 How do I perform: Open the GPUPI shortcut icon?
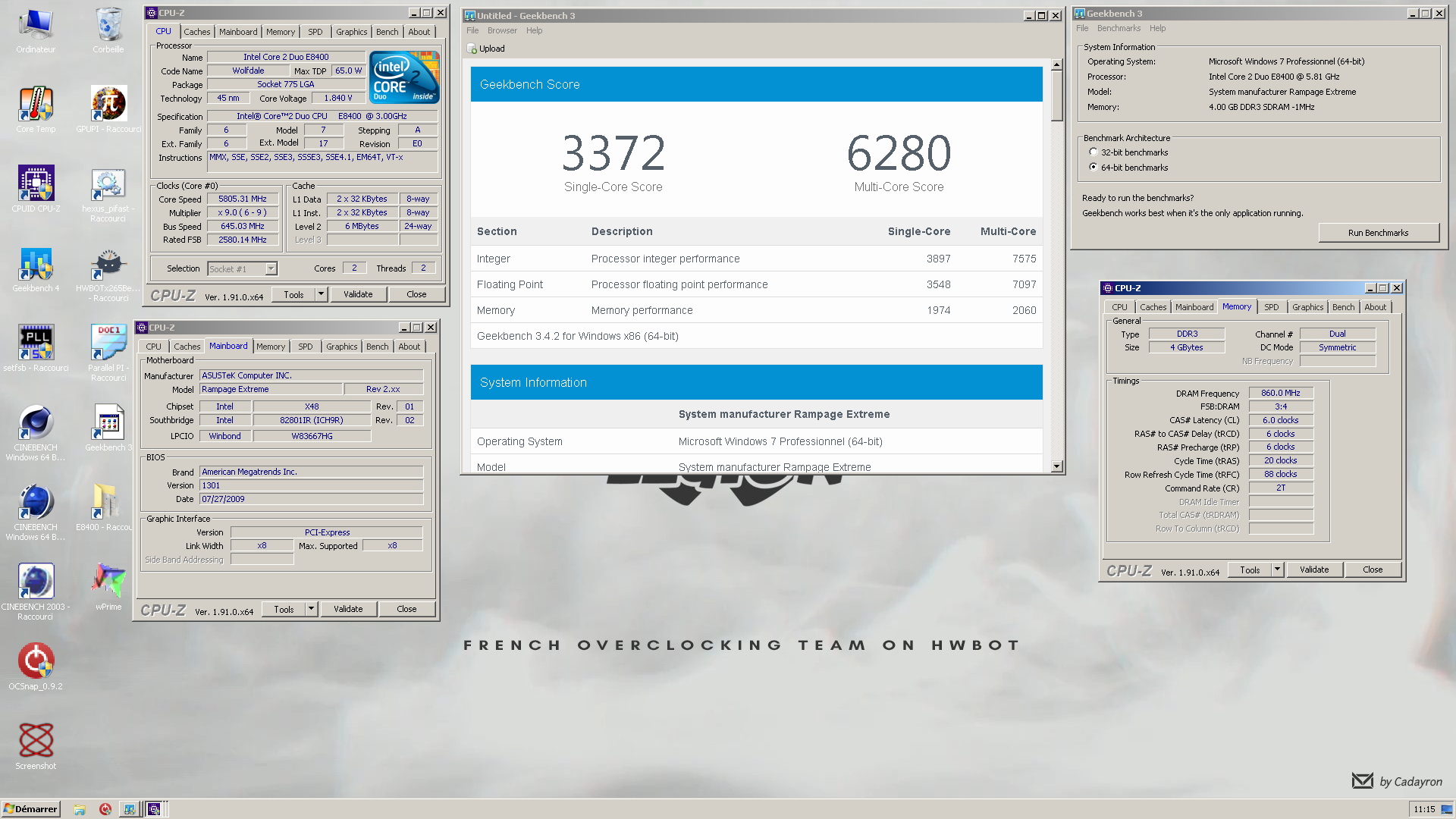click(108, 110)
